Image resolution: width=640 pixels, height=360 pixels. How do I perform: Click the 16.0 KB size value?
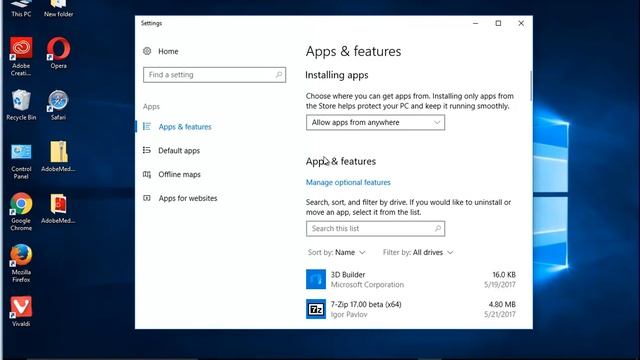click(504, 275)
